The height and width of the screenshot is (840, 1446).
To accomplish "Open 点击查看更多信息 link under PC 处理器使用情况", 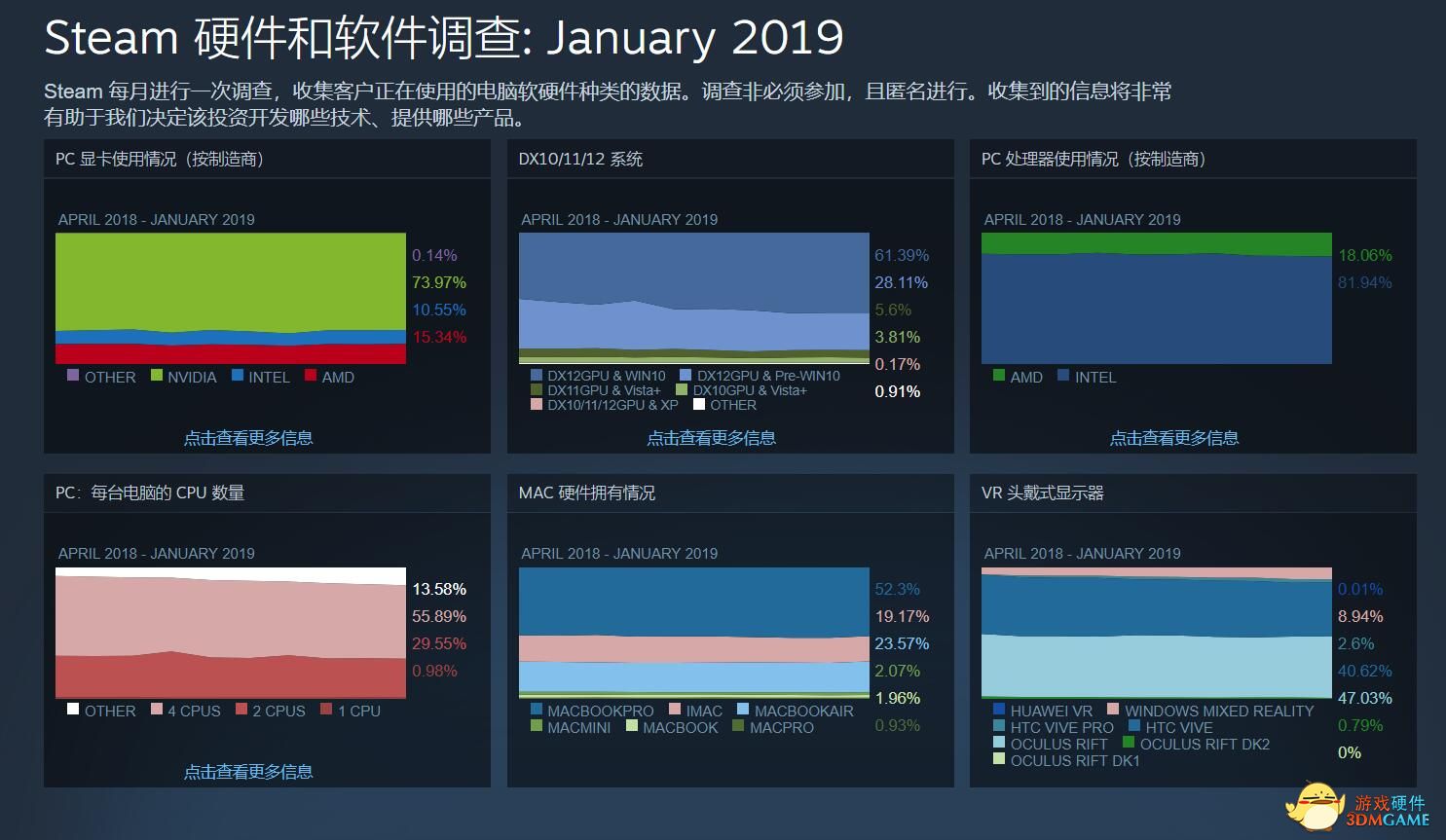I will point(1174,438).
